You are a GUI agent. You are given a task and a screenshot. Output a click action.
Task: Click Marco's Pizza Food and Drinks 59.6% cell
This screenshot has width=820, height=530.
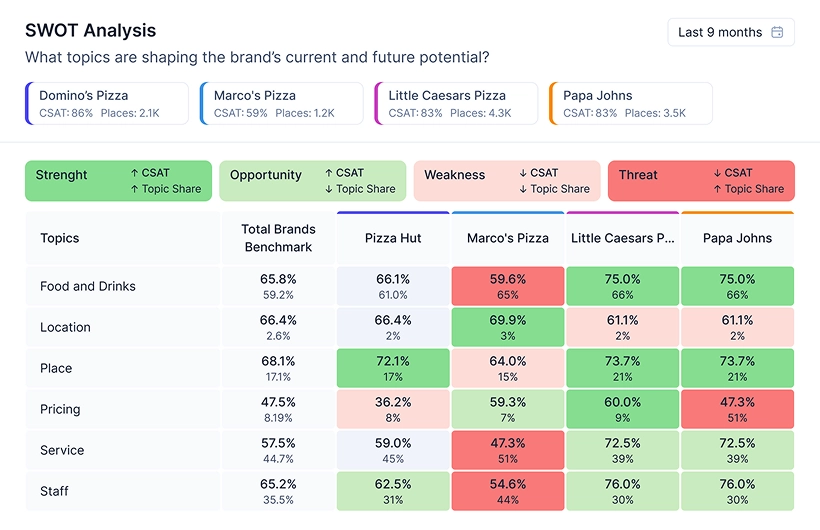click(x=508, y=287)
